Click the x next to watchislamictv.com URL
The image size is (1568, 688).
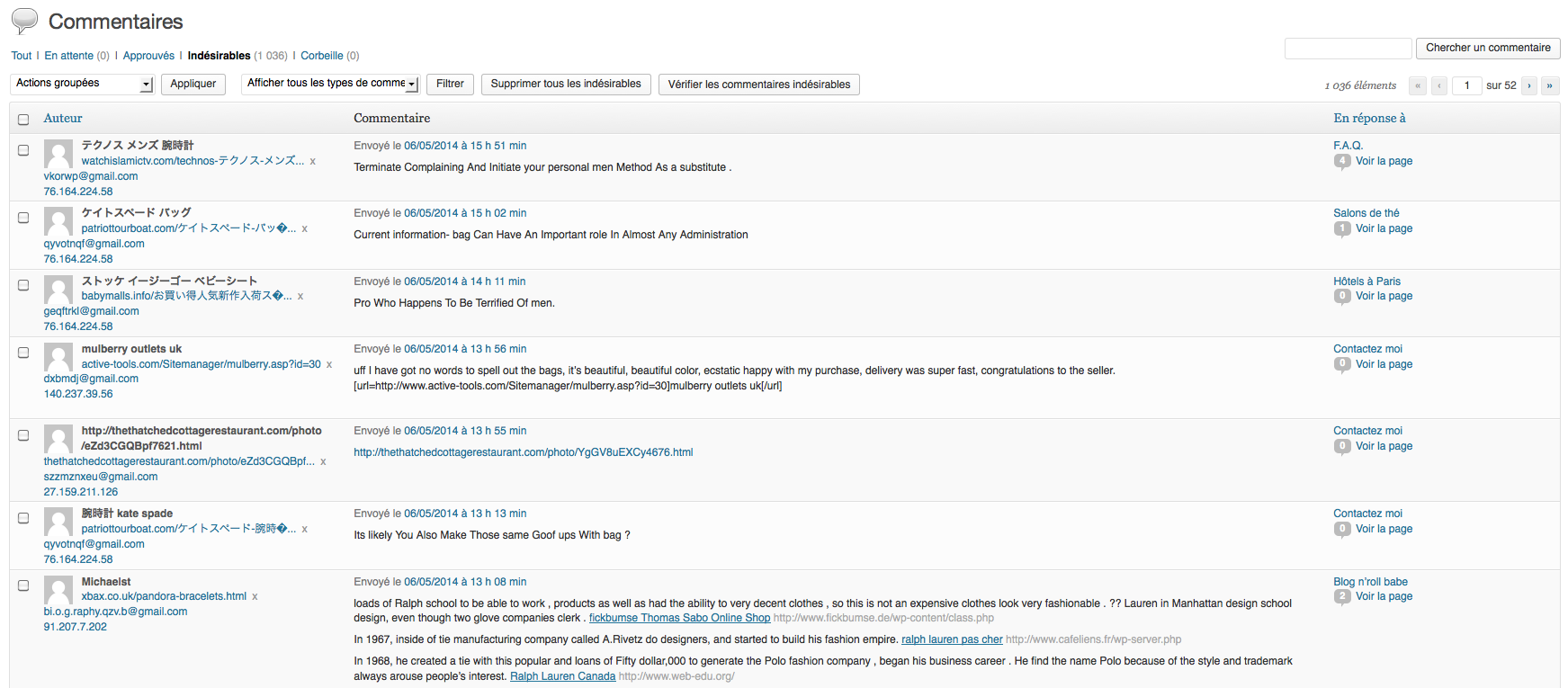click(313, 161)
